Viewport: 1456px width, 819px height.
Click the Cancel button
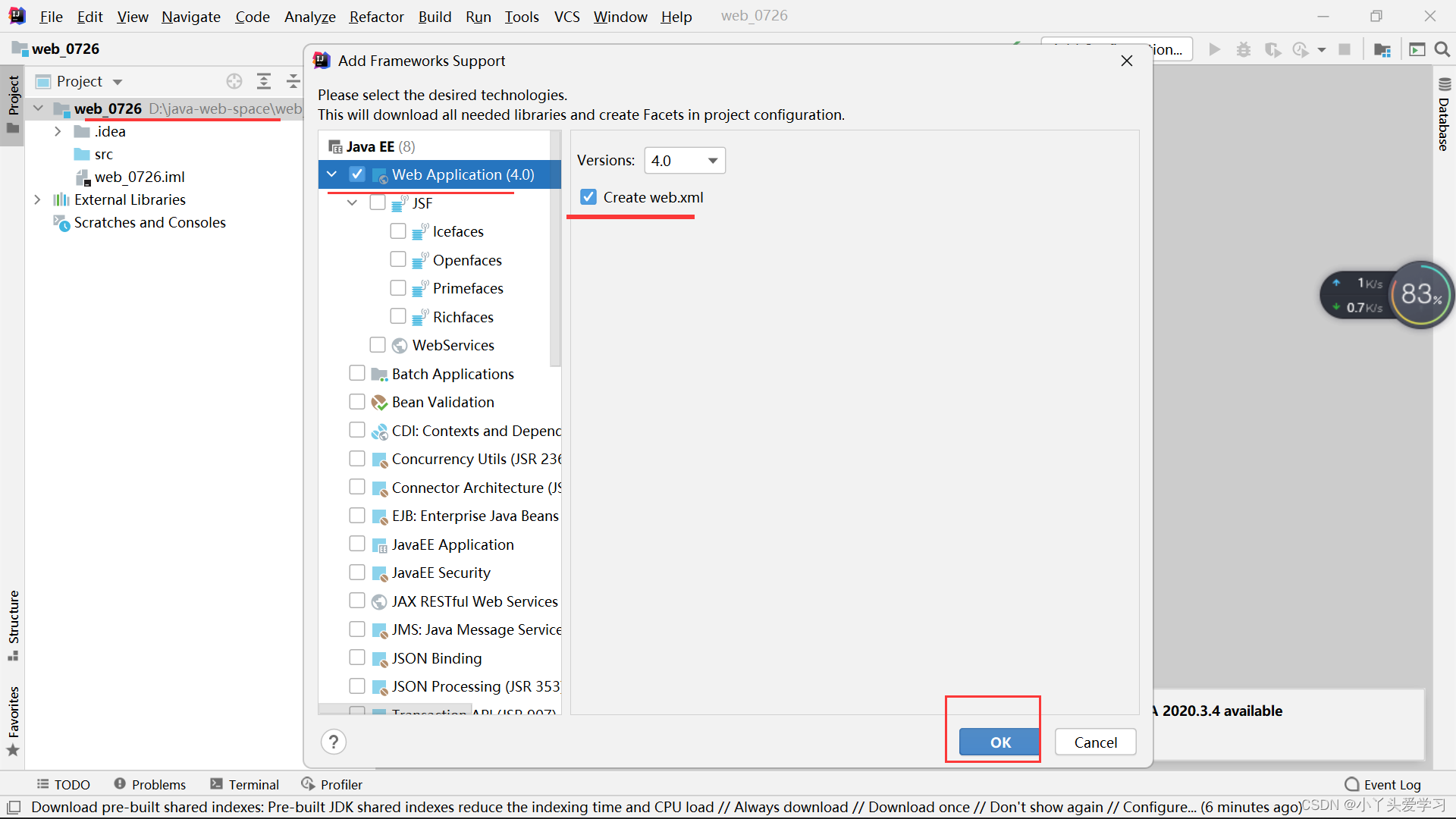pyautogui.click(x=1095, y=742)
